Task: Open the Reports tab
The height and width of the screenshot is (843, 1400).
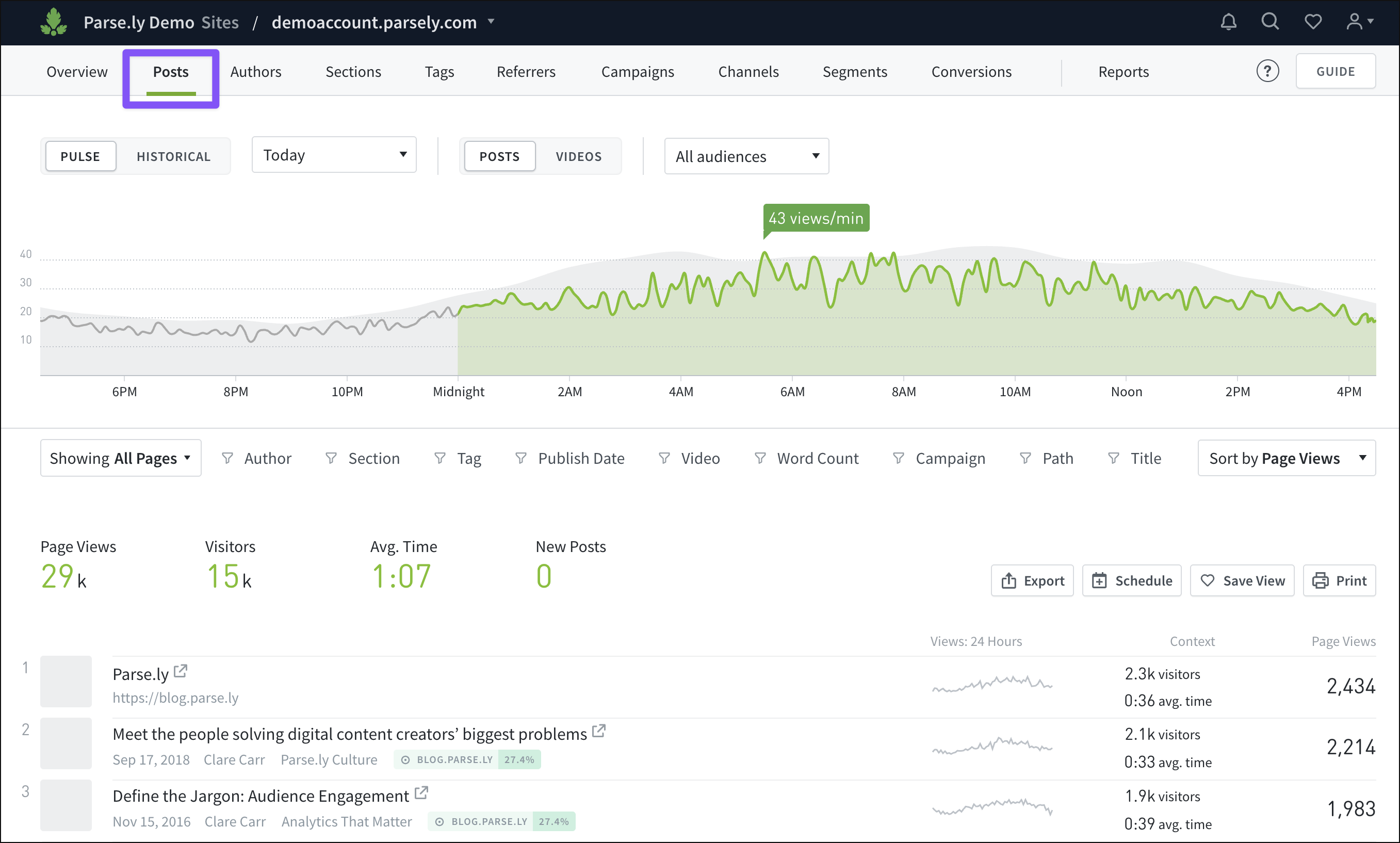Action: (x=1124, y=72)
